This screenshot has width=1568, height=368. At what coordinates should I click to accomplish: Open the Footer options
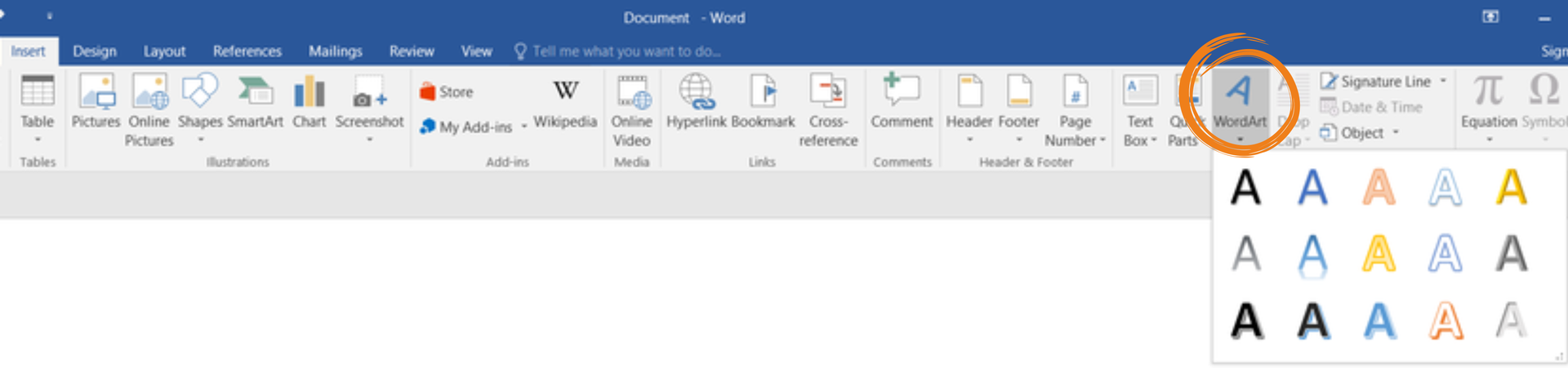[x=1018, y=109]
